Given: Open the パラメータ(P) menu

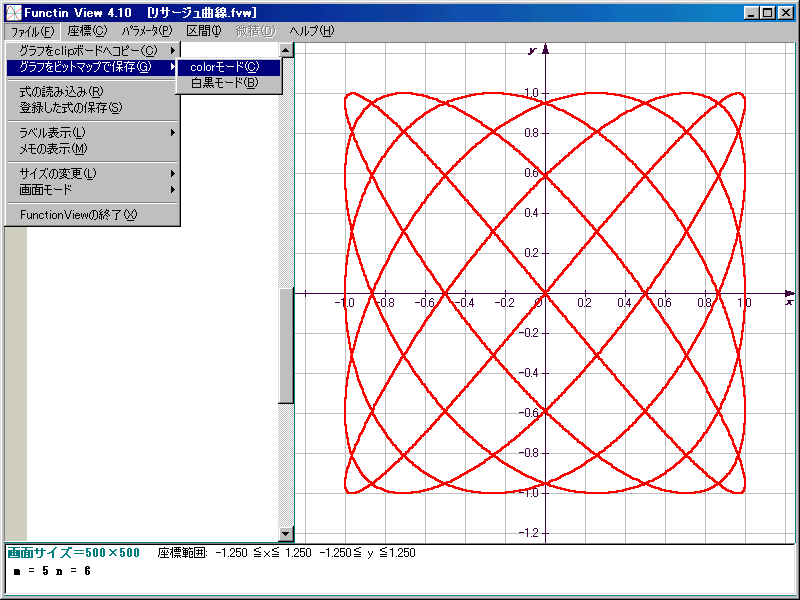Looking at the screenshot, I should point(147,31).
